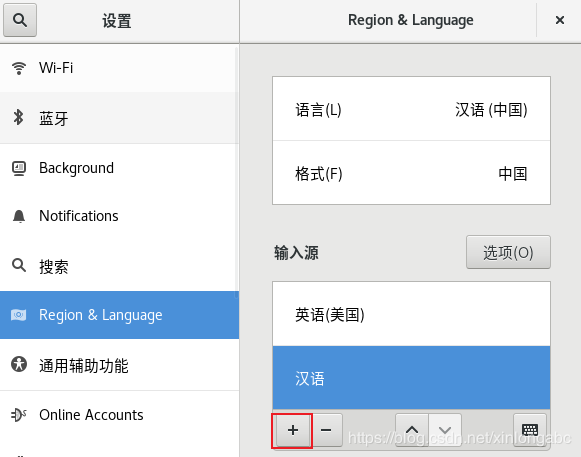Open Online Accounts panel
The width and height of the screenshot is (581, 457).
point(119,415)
